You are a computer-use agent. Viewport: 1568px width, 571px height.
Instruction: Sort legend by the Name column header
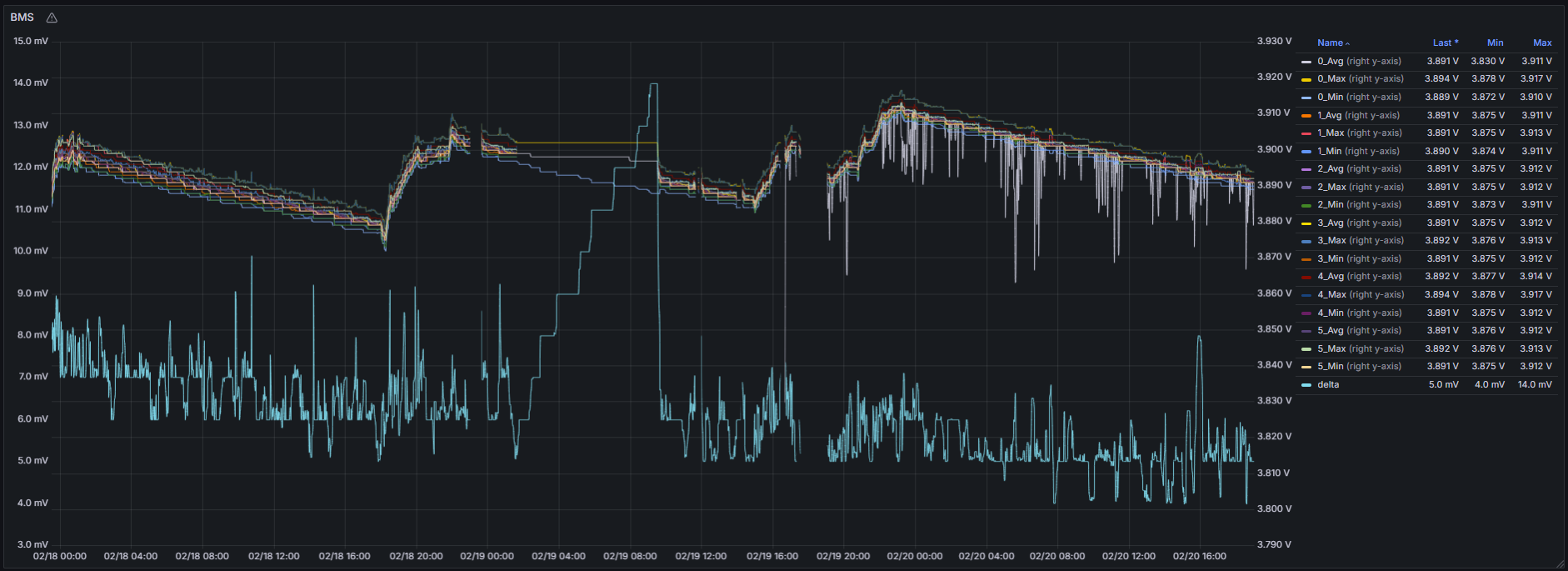1330,43
